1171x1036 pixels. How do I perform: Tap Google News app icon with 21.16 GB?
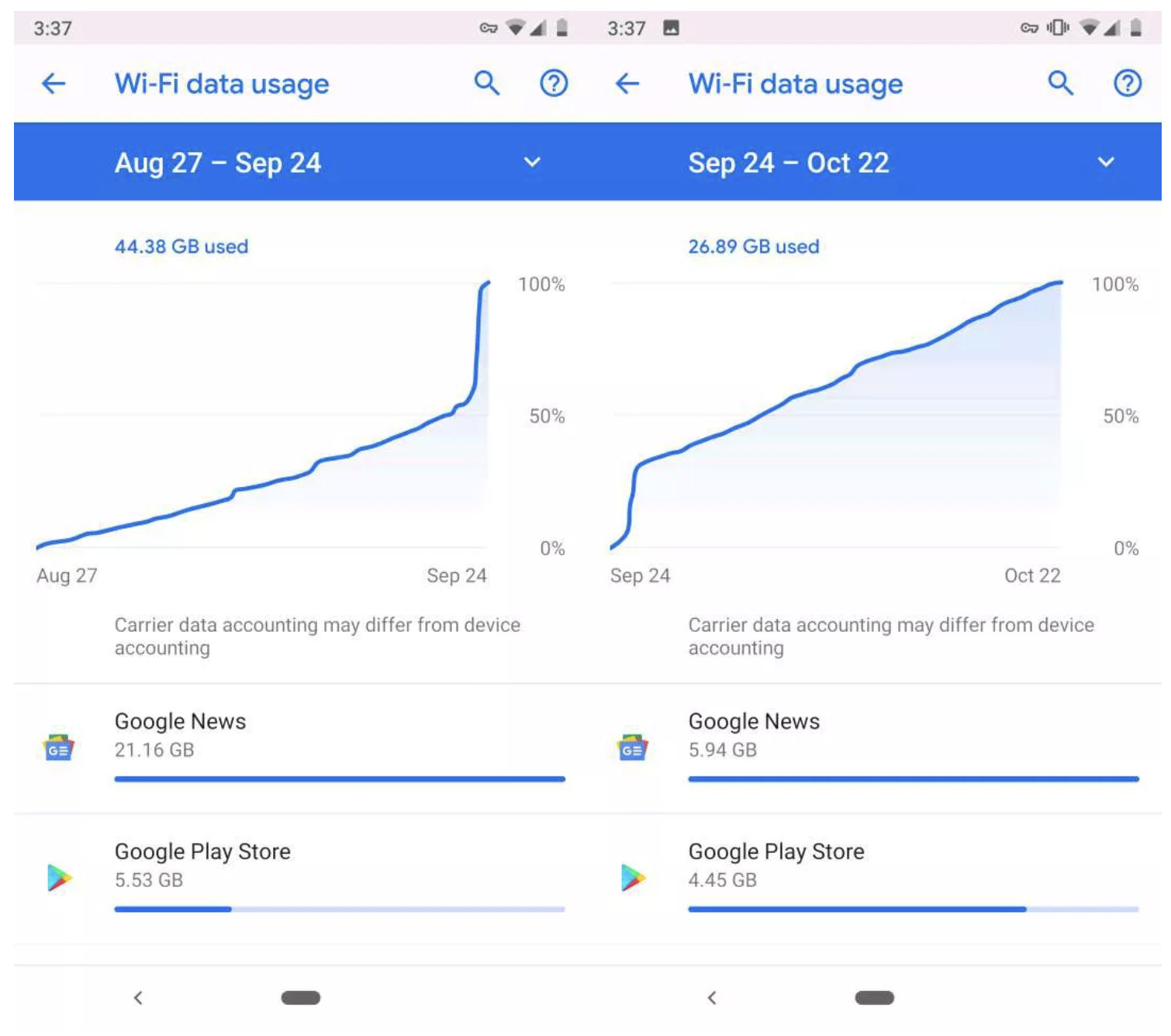[59, 748]
